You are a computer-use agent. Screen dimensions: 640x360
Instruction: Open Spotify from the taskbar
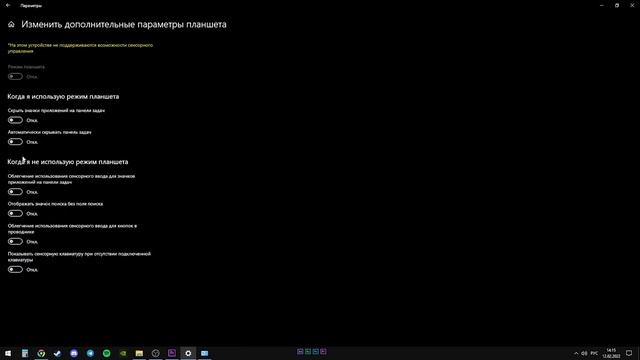[107, 353]
